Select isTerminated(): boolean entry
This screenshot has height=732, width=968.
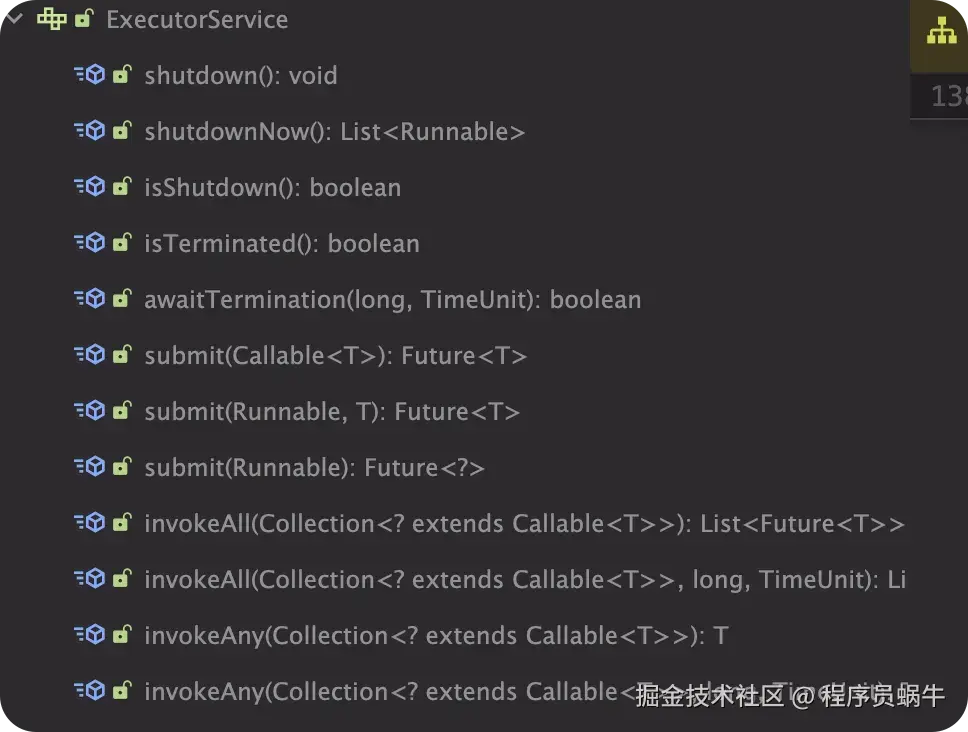[x=282, y=243]
